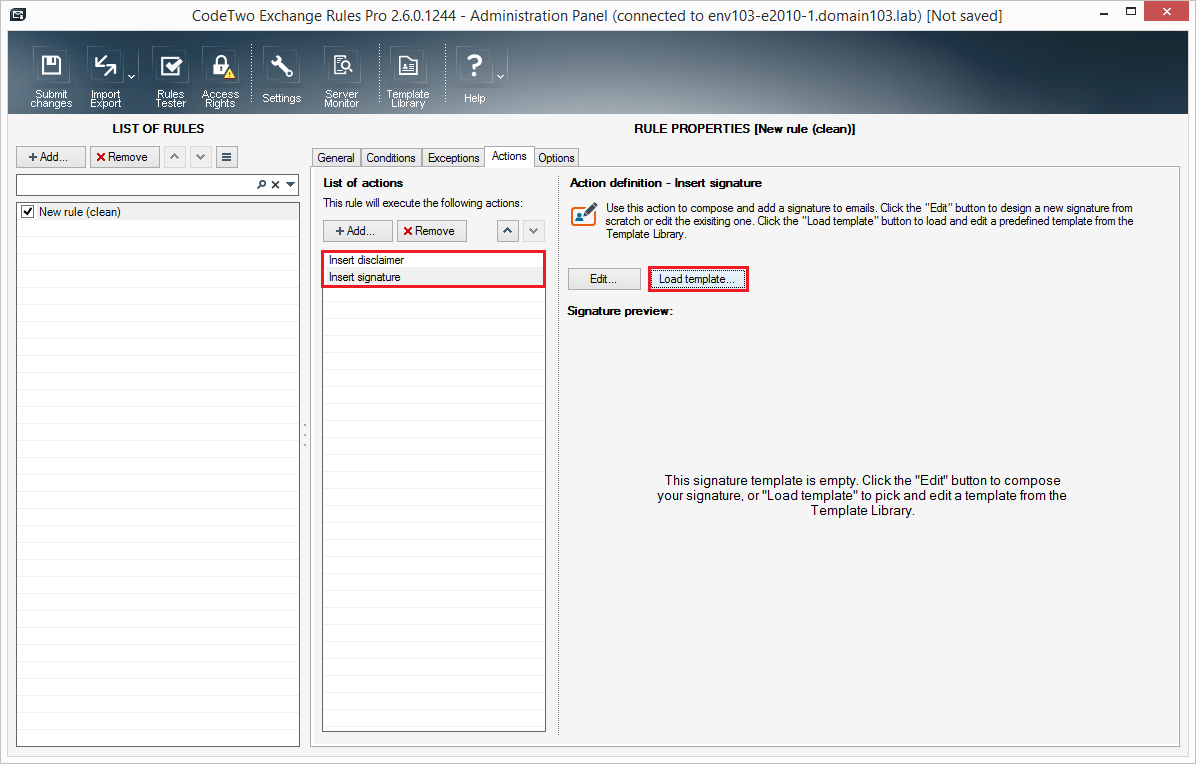This screenshot has height=764, width=1196.
Task: Expand the Import Export dropdown arrow
Action: coord(131,77)
